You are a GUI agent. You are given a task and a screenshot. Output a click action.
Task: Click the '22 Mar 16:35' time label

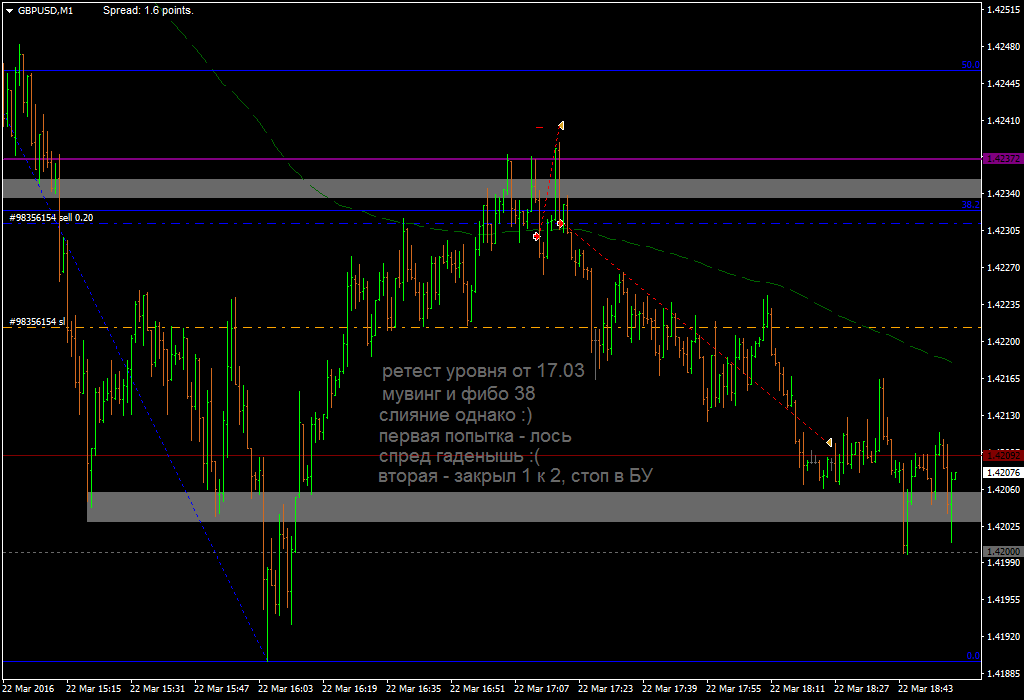coord(413,688)
